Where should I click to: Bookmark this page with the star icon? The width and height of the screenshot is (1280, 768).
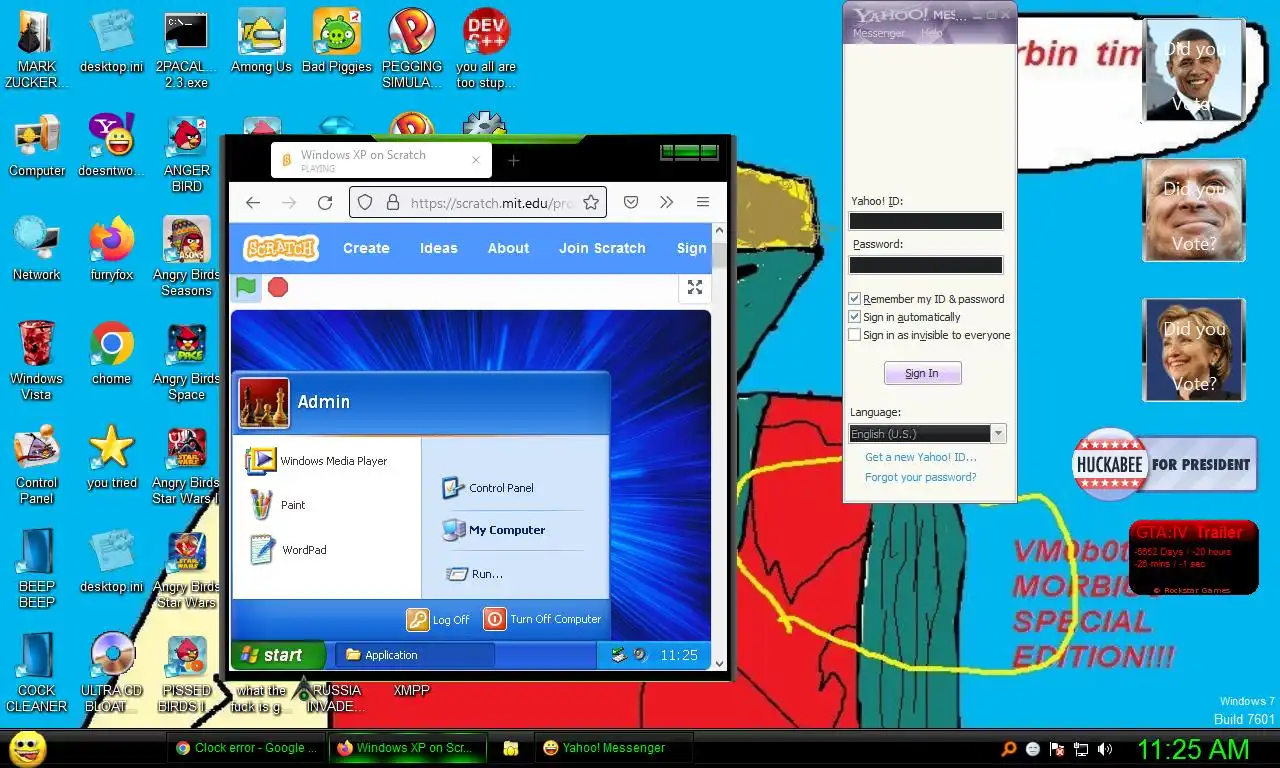591,202
